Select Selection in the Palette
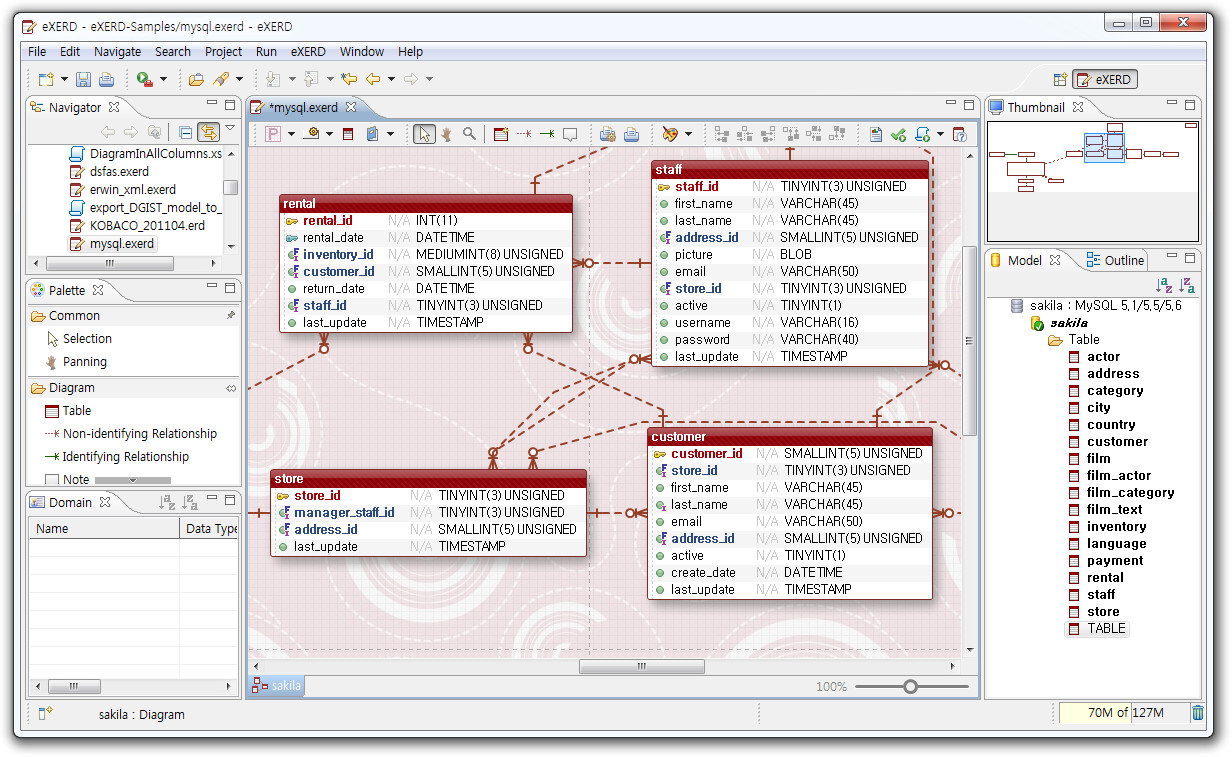 (x=78, y=338)
